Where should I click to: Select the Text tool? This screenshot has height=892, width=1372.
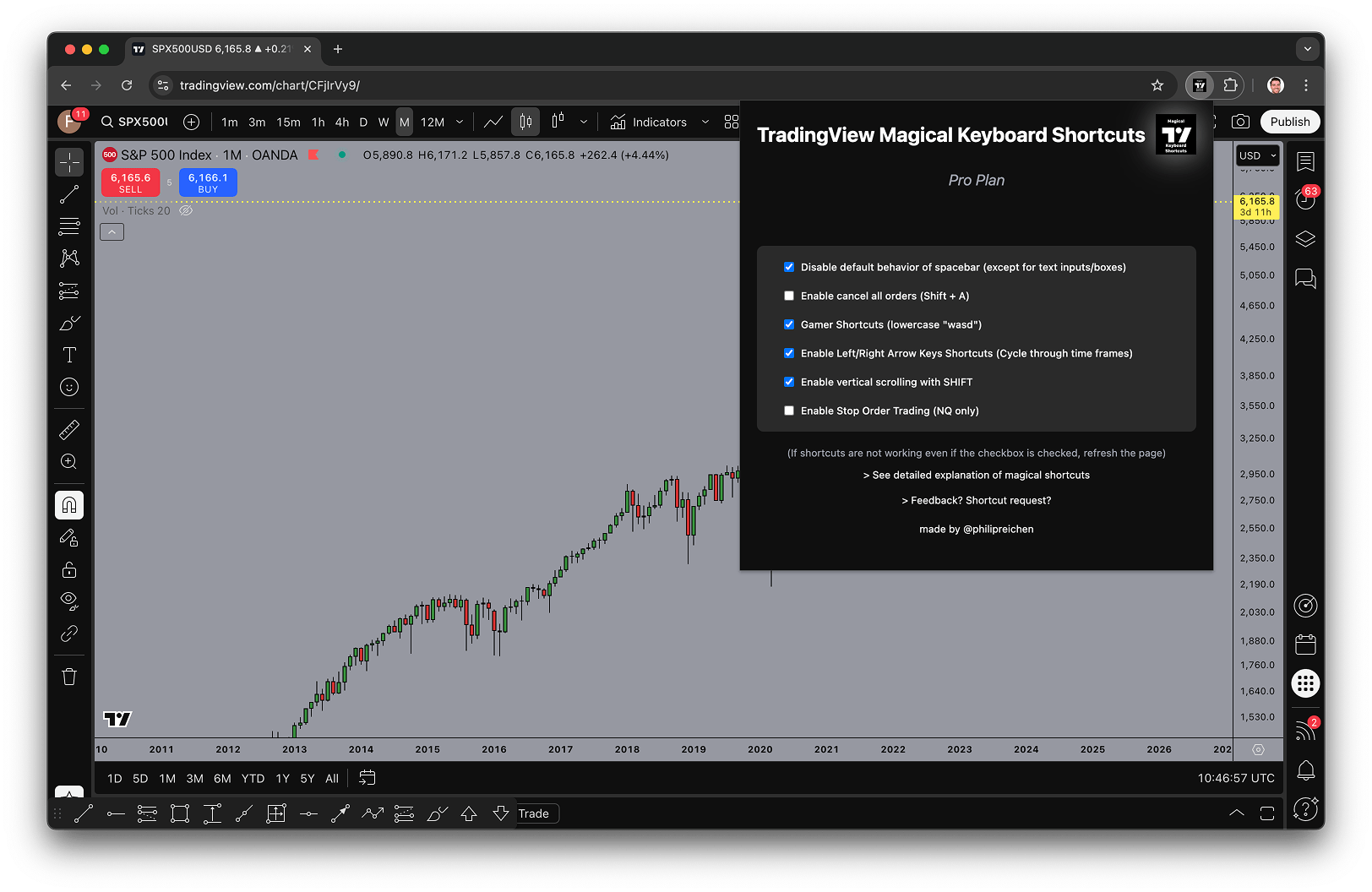pyautogui.click(x=69, y=355)
